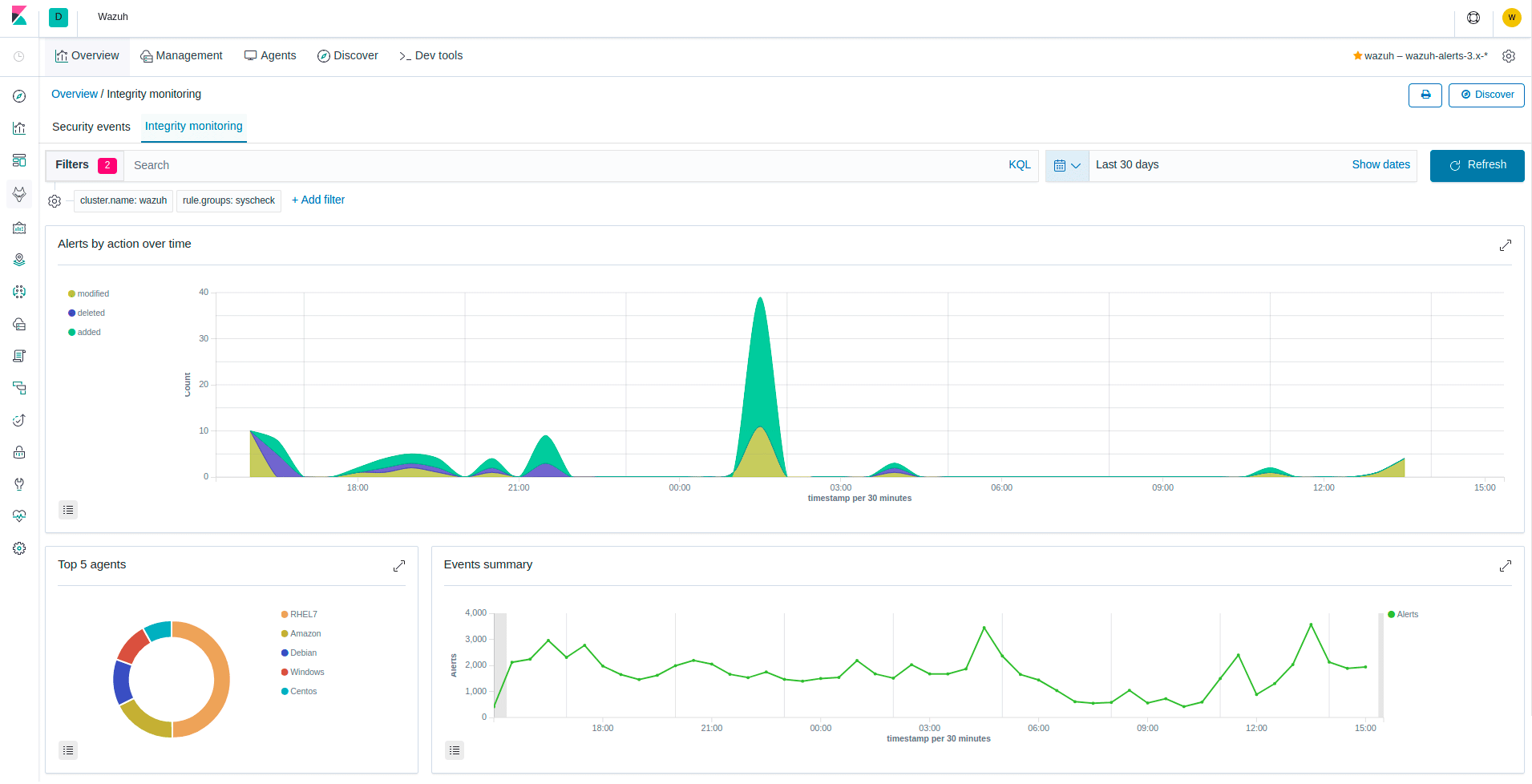The image size is (1532, 784).
Task: Open the filter options gear menu
Action: pos(55,201)
